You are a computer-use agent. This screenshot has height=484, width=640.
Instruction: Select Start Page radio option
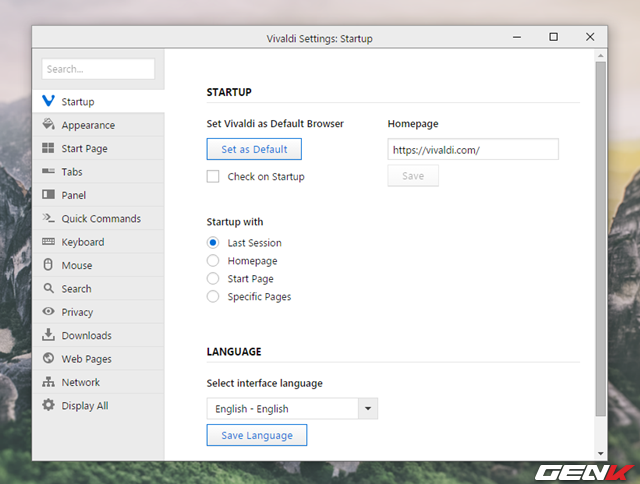pyautogui.click(x=213, y=279)
